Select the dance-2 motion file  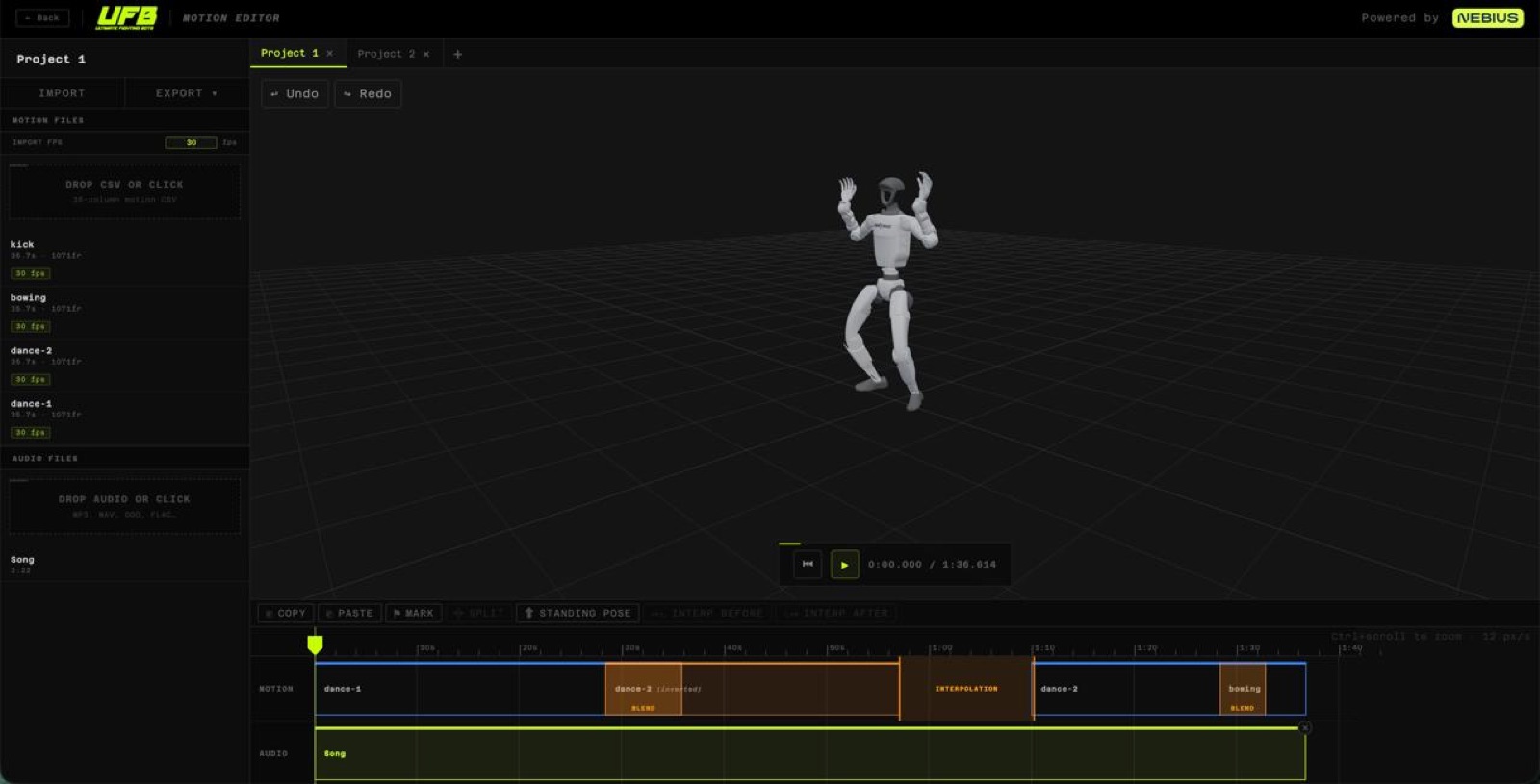pyautogui.click(x=124, y=365)
